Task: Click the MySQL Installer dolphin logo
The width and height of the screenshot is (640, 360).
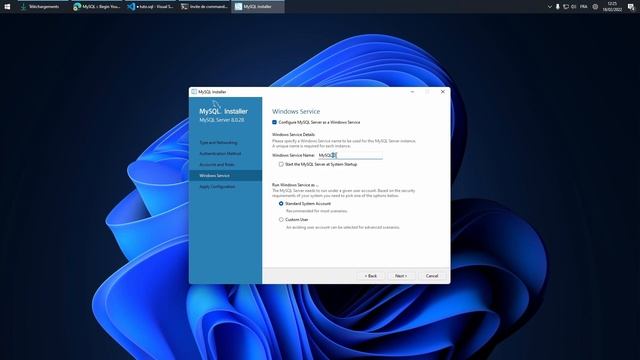Action: coord(216,105)
